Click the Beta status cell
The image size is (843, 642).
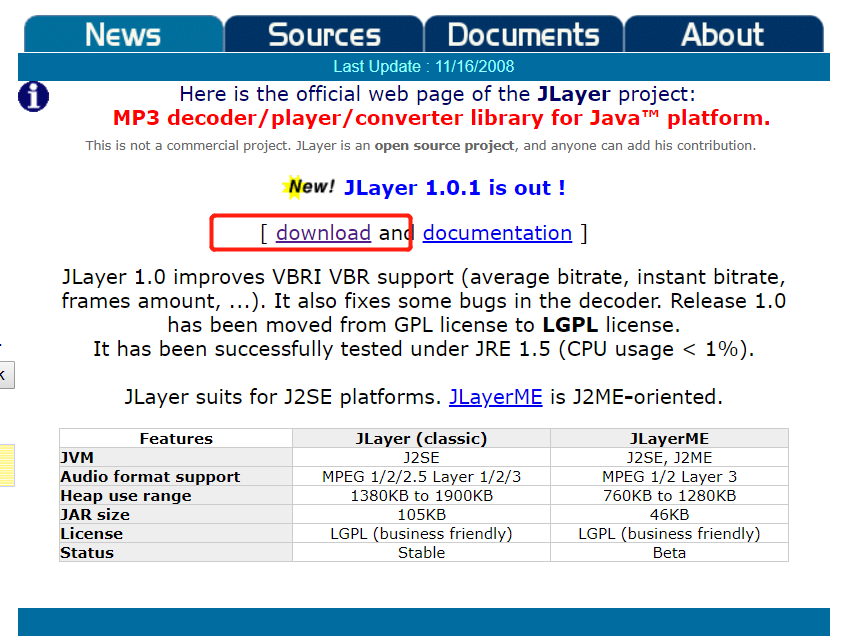pos(669,552)
